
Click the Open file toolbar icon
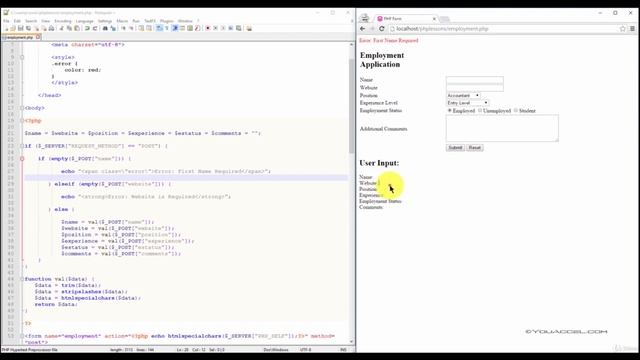[13, 28]
